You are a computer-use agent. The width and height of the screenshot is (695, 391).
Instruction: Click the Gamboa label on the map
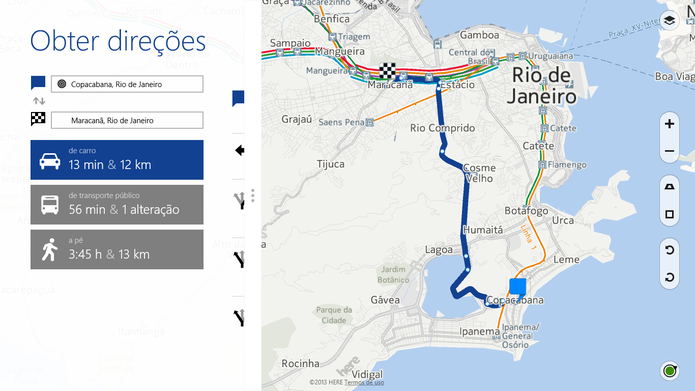(x=479, y=35)
